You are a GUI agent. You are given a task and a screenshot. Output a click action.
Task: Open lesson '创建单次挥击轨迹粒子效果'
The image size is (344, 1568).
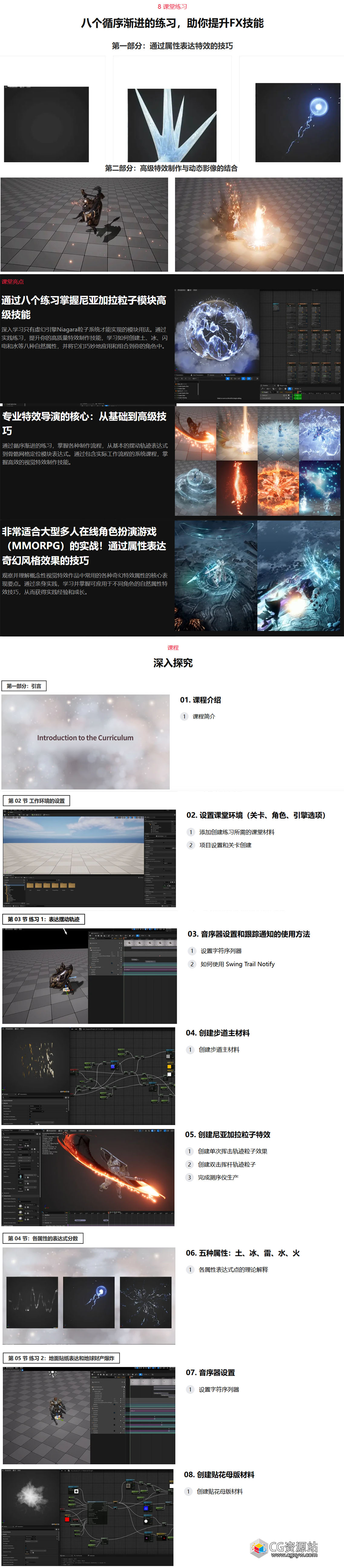click(x=233, y=1151)
